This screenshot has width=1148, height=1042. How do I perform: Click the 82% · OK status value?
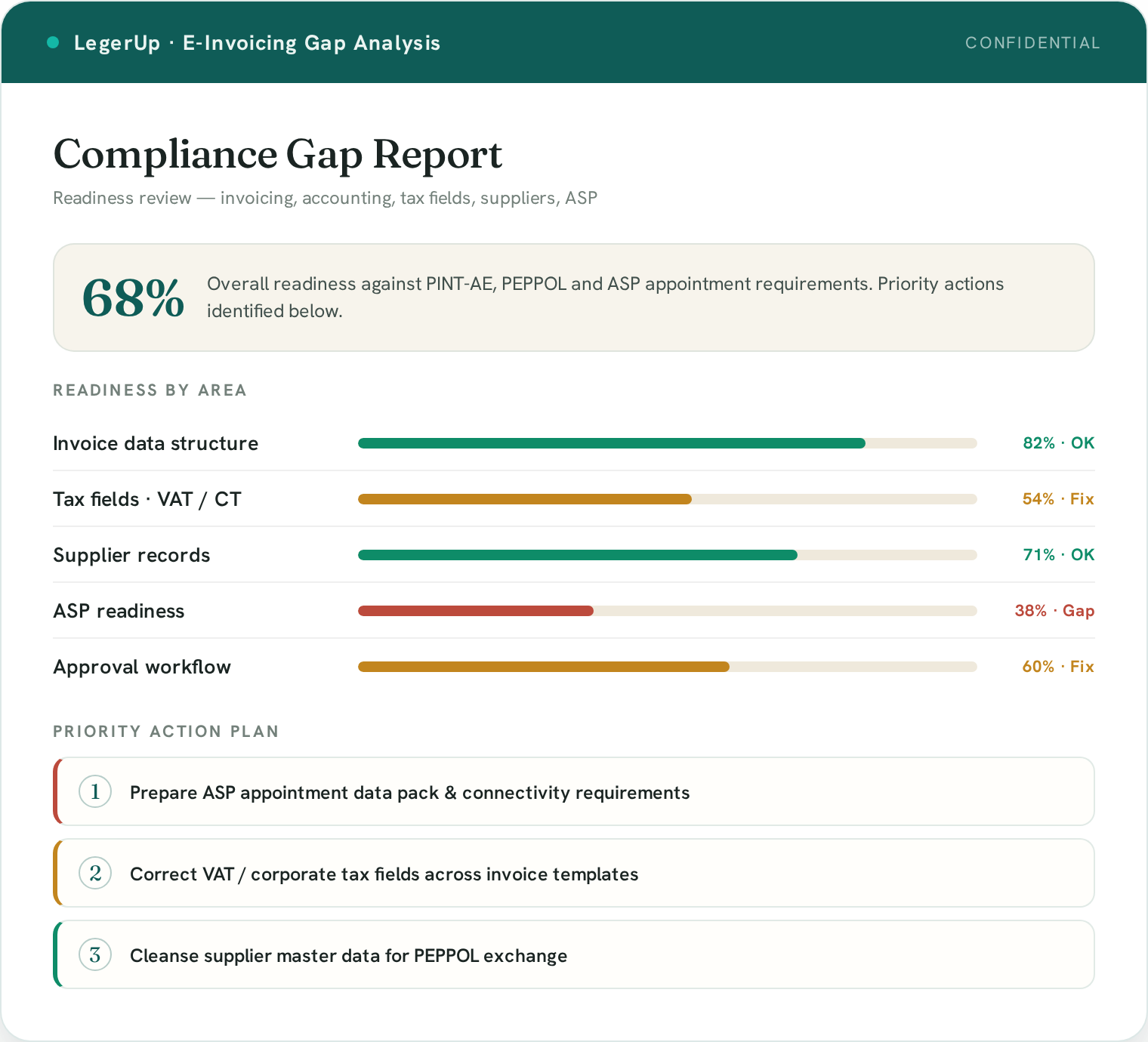[x=1058, y=443]
